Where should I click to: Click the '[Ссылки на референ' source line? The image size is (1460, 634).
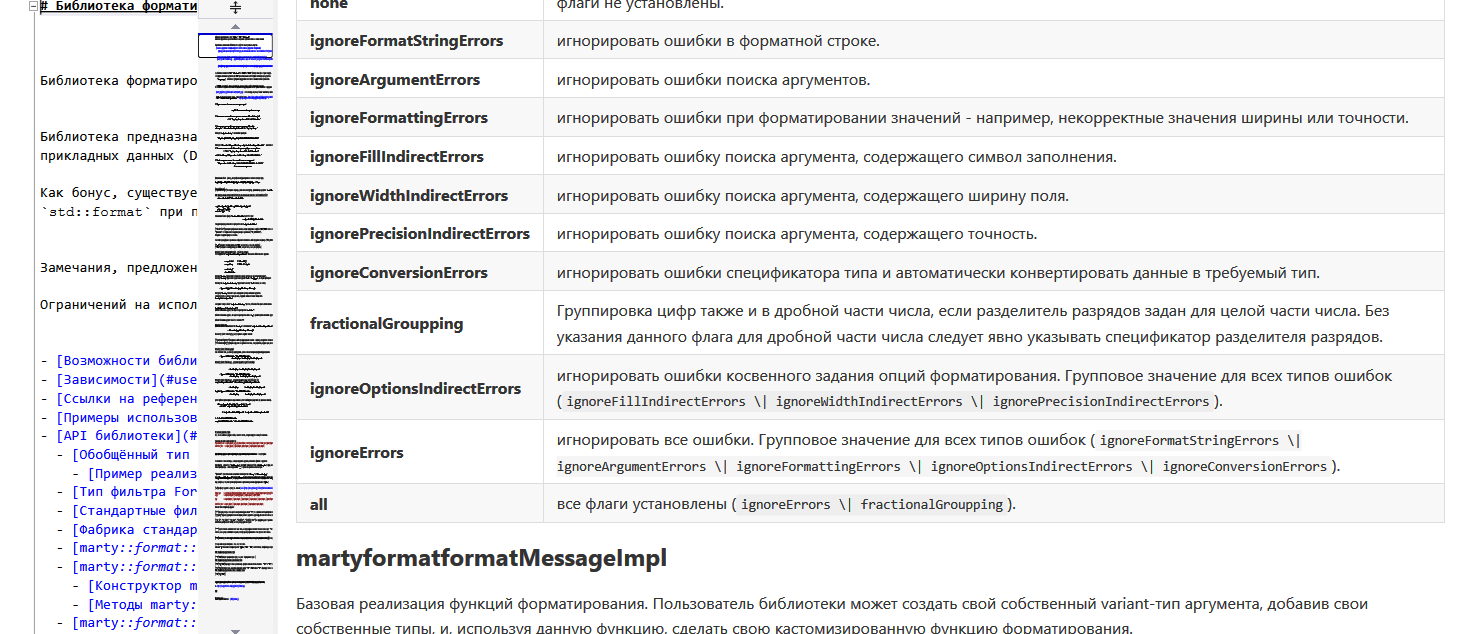point(126,398)
